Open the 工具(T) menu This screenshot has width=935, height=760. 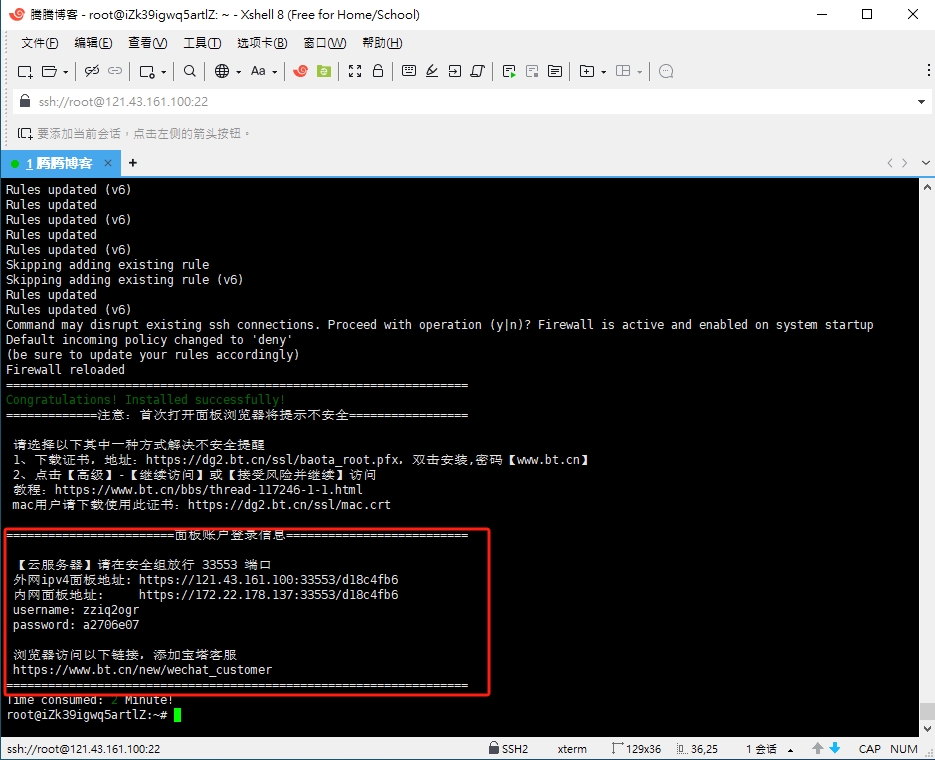point(202,43)
